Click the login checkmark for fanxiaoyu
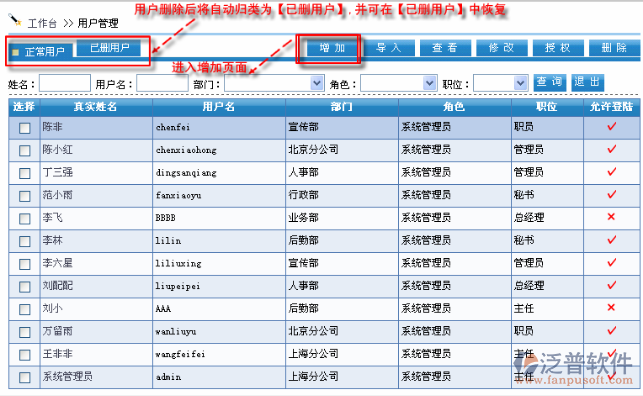Screen dimensions: 643x396 pyautogui.click(x=611, y=194)
